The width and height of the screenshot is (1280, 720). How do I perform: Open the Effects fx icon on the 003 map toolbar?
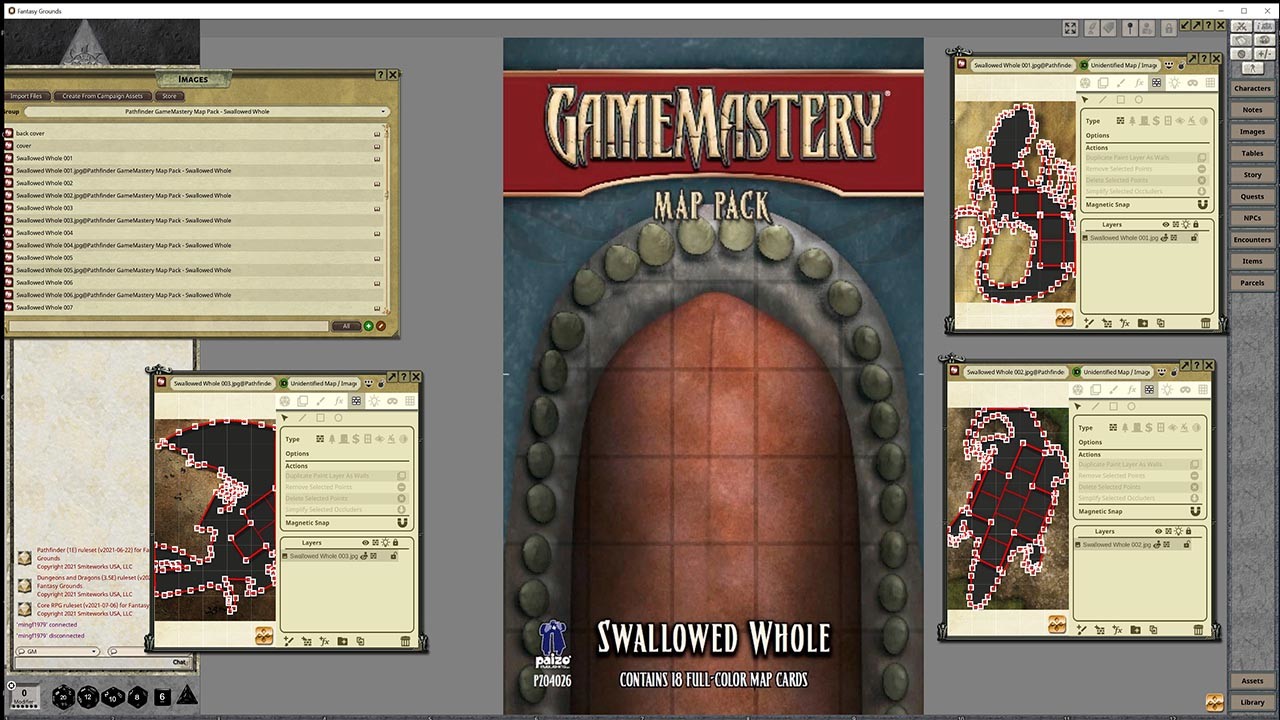[x=339, y=401]
